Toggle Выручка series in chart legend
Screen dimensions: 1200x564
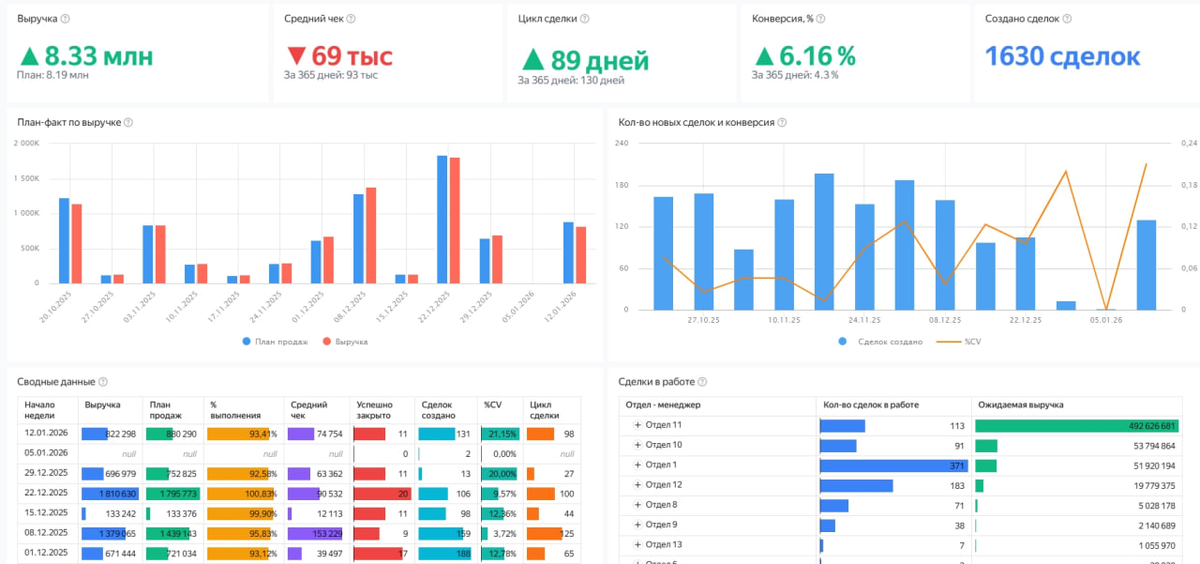[344, 341]
